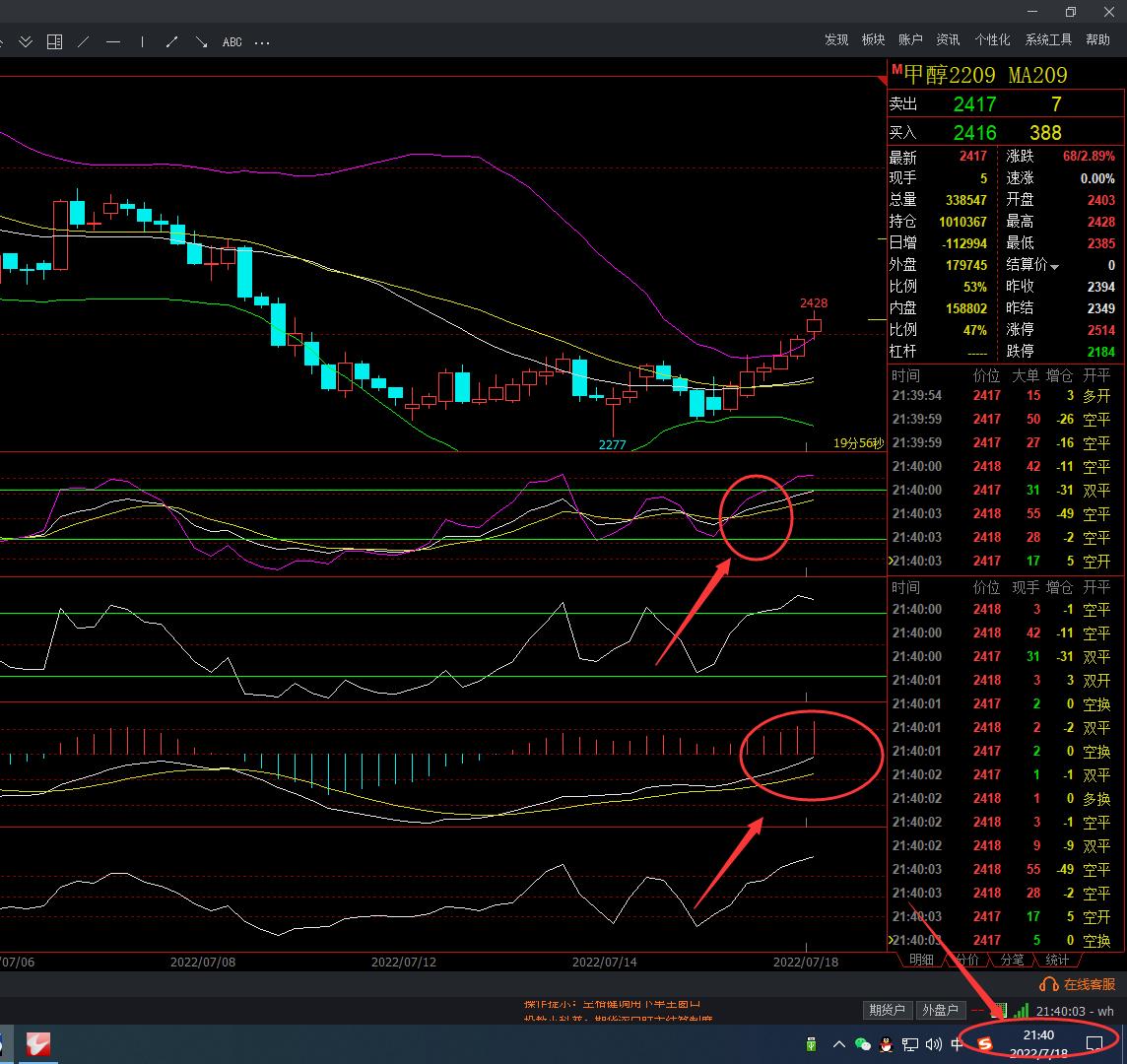Expand the double-chevron toolbar collapse arrow
Viewport: 1127px width, 1064px height.
26,42
